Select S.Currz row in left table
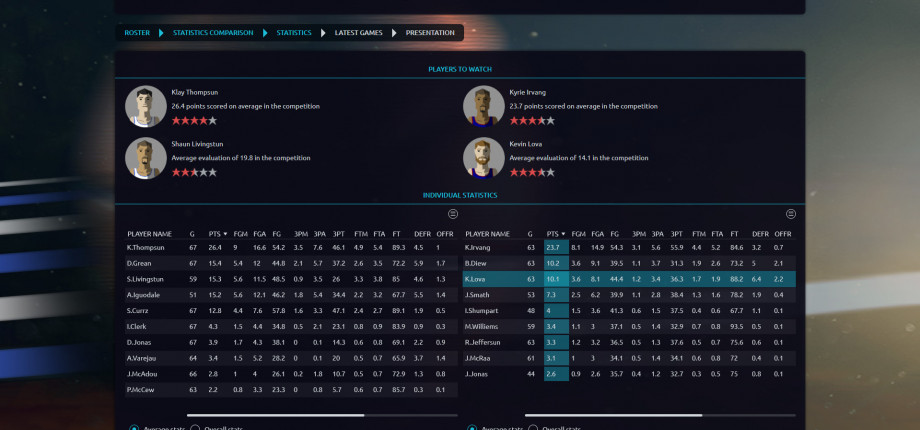The width and height of the screenshot is (920, 430). [x=291, y=311]
